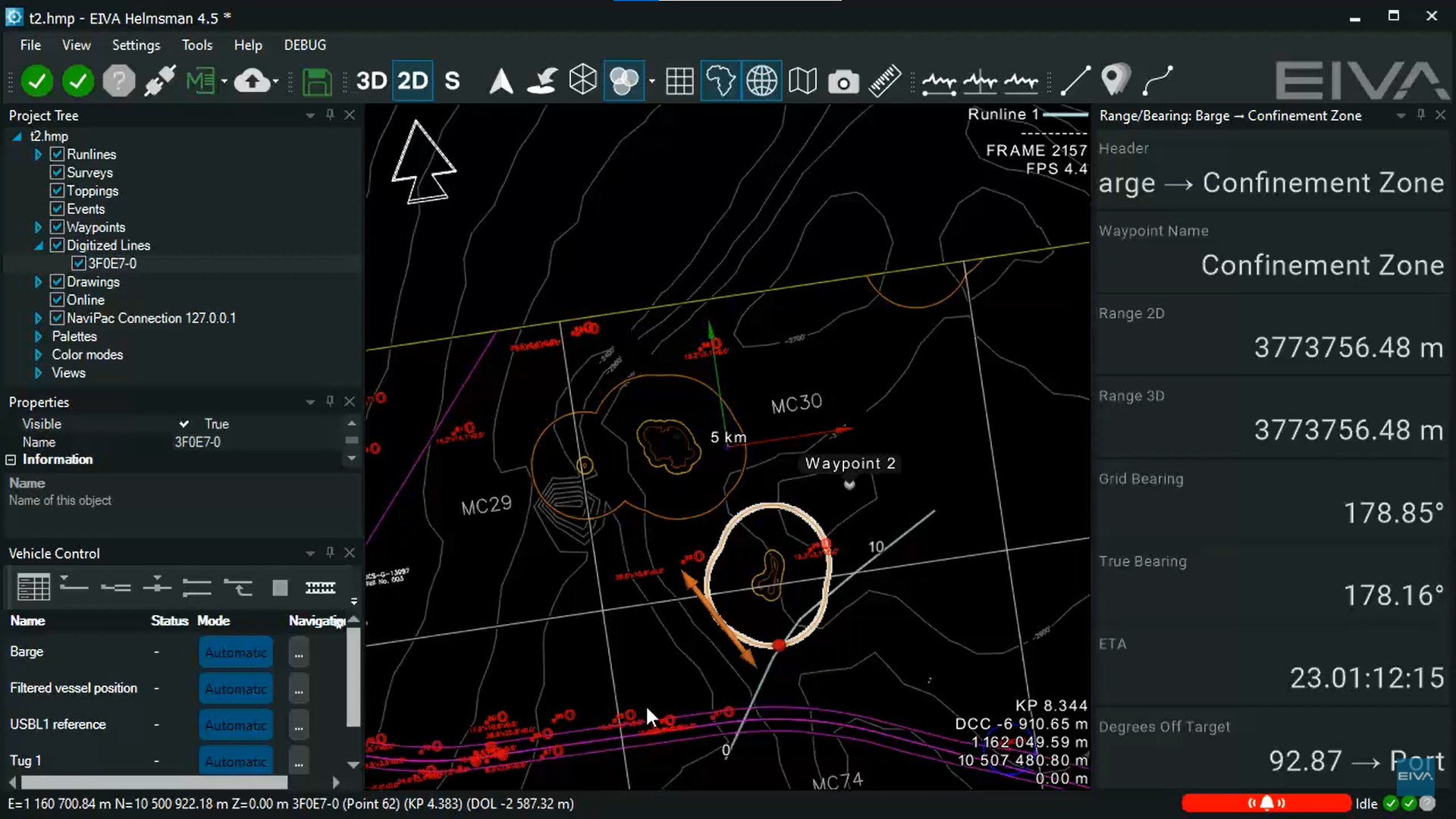Click Automatic mode button for Barge
The width and height of the screenshot is (1456, 819).
tap(236, 652)
